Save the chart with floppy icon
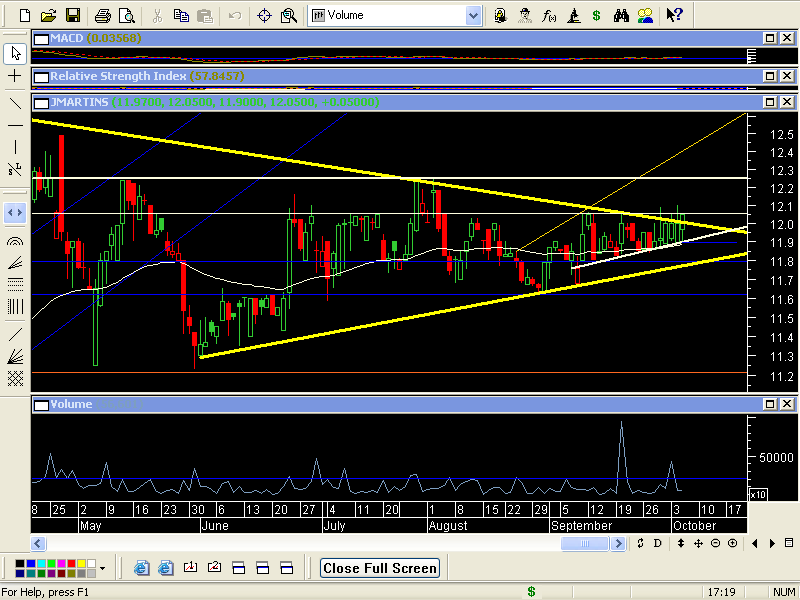This screenshot has width=800, height=600. [x=73, y=15]
